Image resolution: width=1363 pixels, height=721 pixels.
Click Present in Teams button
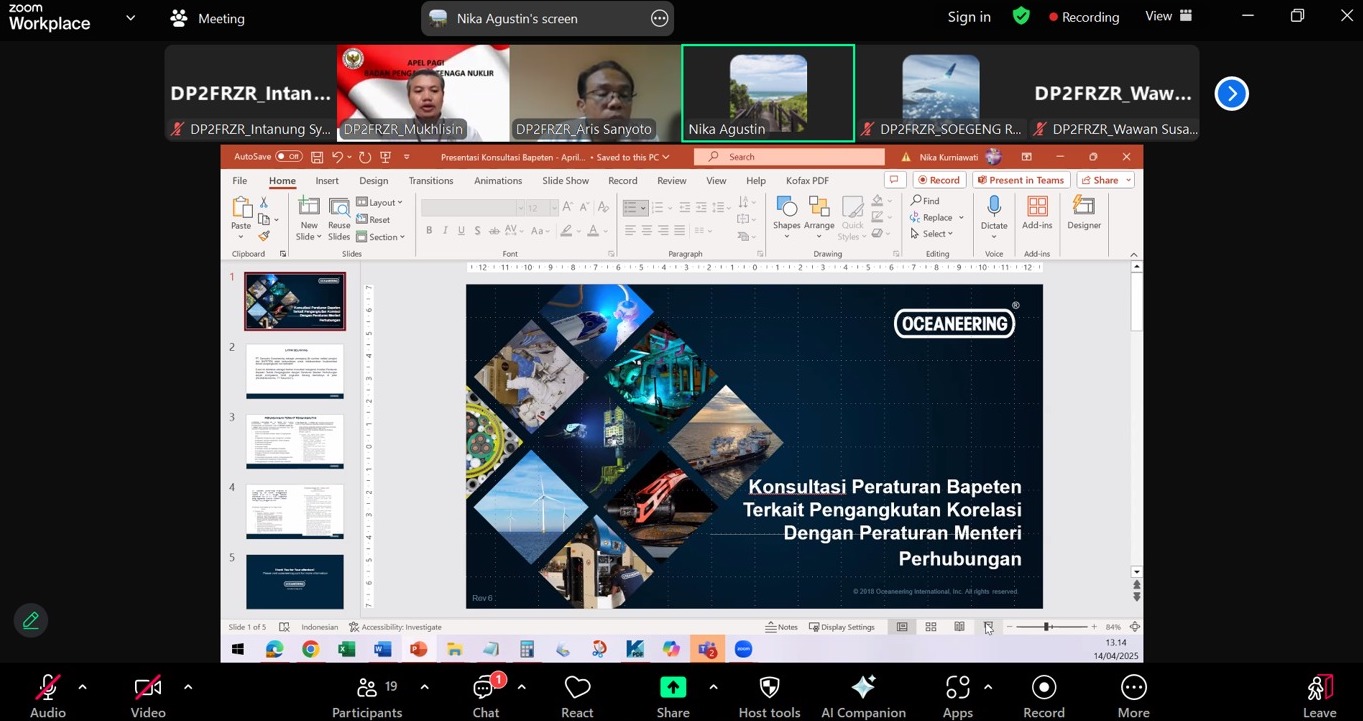click(x=1021, y=180)
